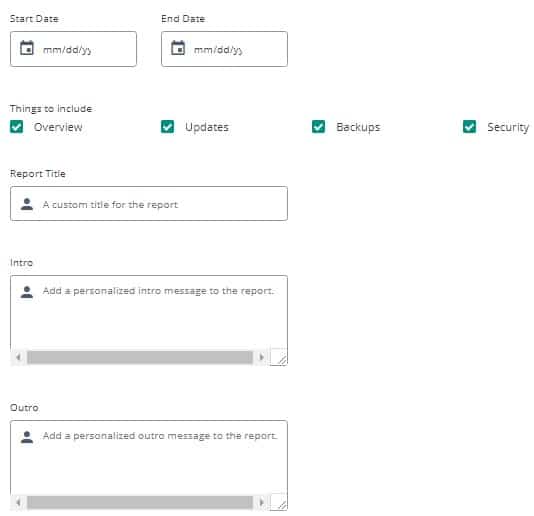Click the Outro person icon
The image size is (534, 516).
pyautogui.click(x=27, y=437)
